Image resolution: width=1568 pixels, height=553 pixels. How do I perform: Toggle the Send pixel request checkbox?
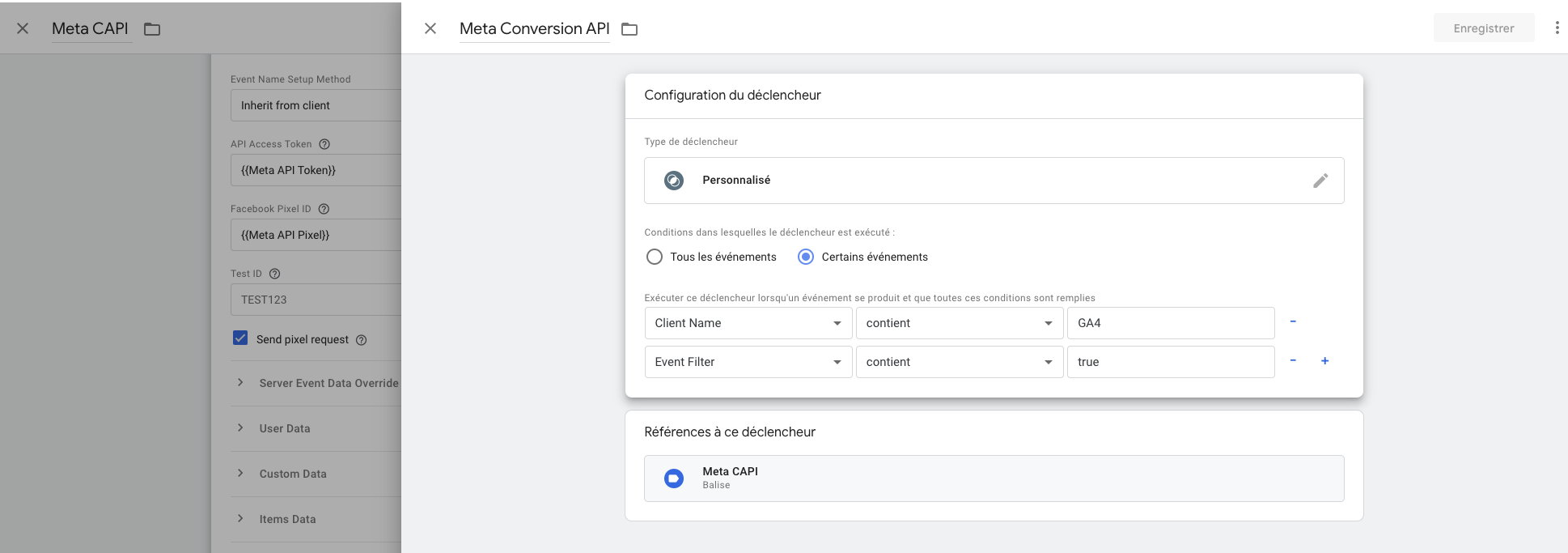click(x=240, y=338)
